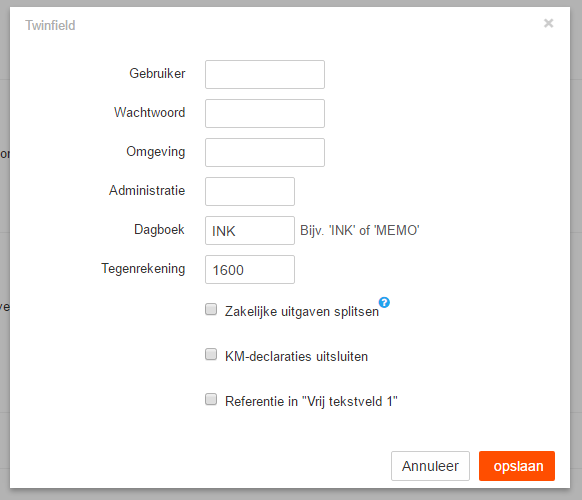Click the Dagboek field containing INK
582x500 pixels.
click(x=250, y=231)
